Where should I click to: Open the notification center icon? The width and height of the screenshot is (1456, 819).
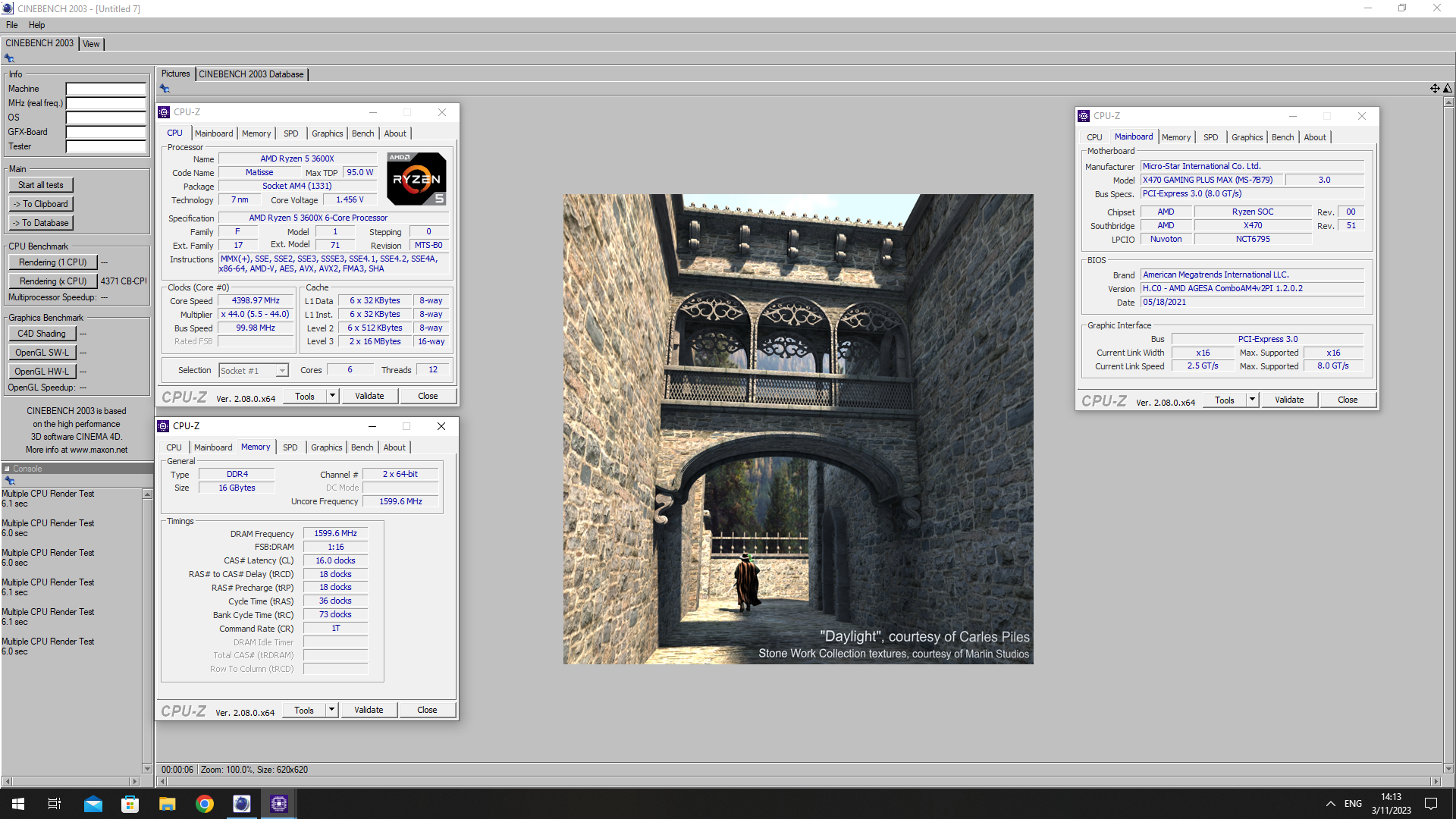coord(1431,804)
